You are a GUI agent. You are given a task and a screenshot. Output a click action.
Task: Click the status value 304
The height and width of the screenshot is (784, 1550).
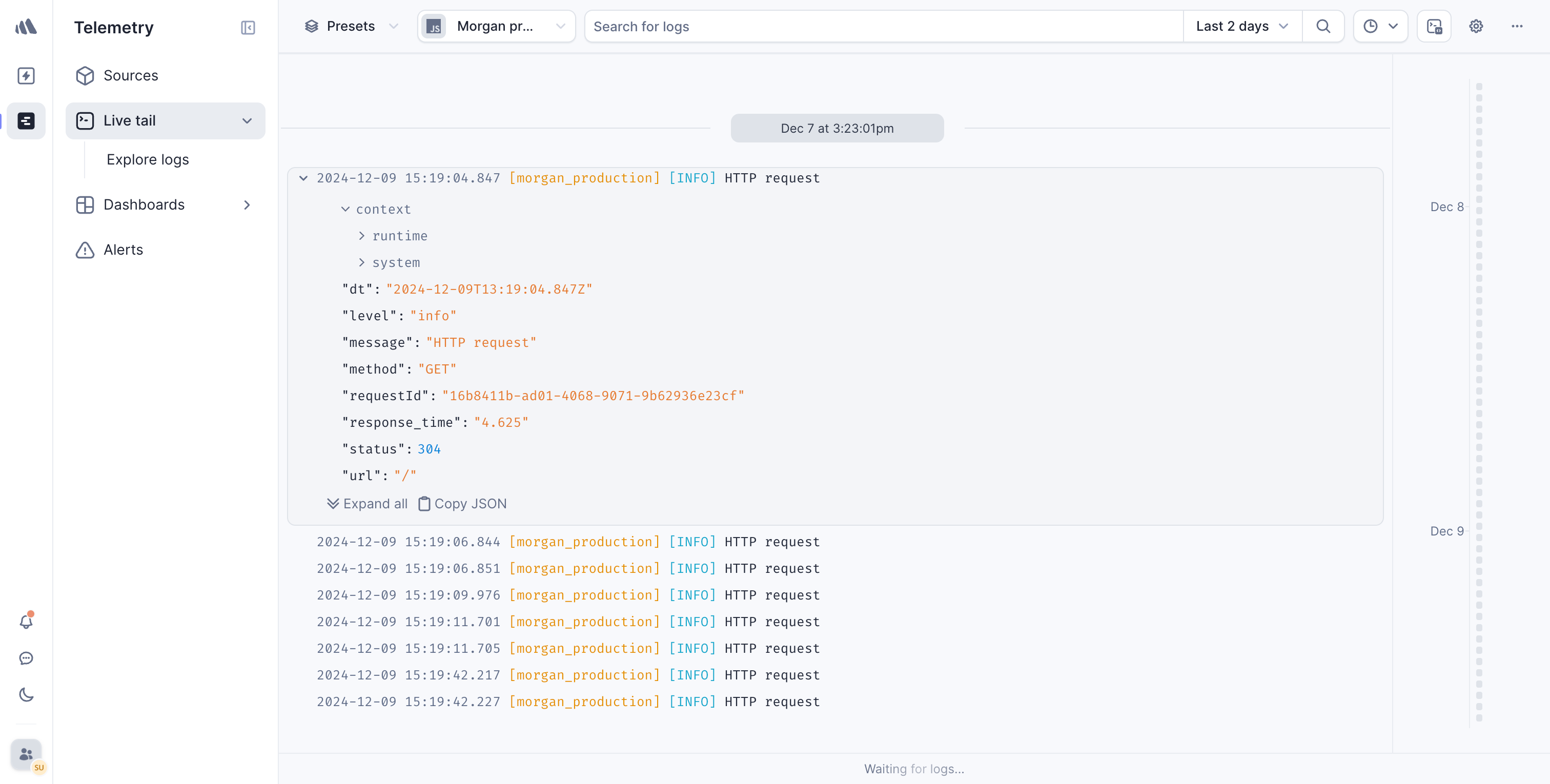click(429, 449)
